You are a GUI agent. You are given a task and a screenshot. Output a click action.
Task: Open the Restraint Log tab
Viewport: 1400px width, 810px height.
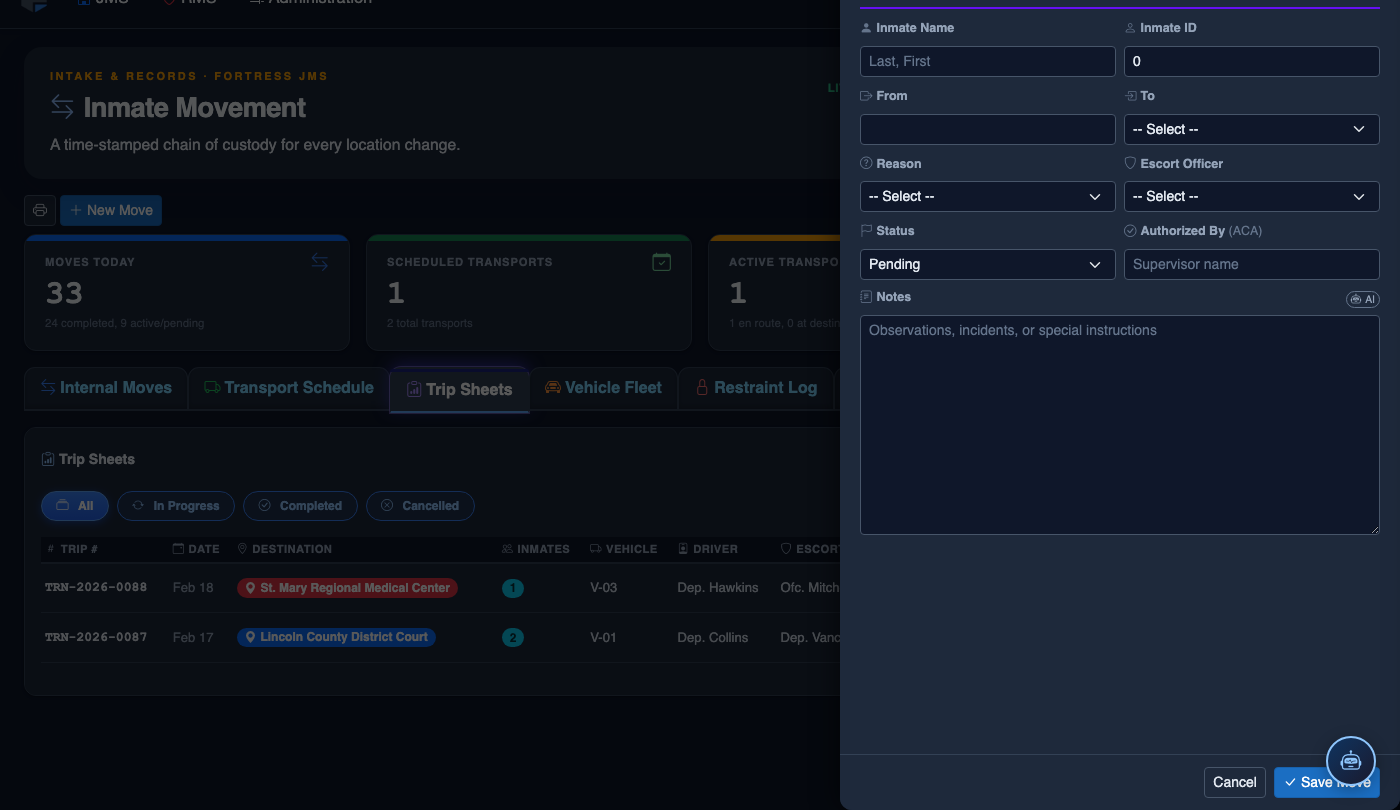point(756,388)
